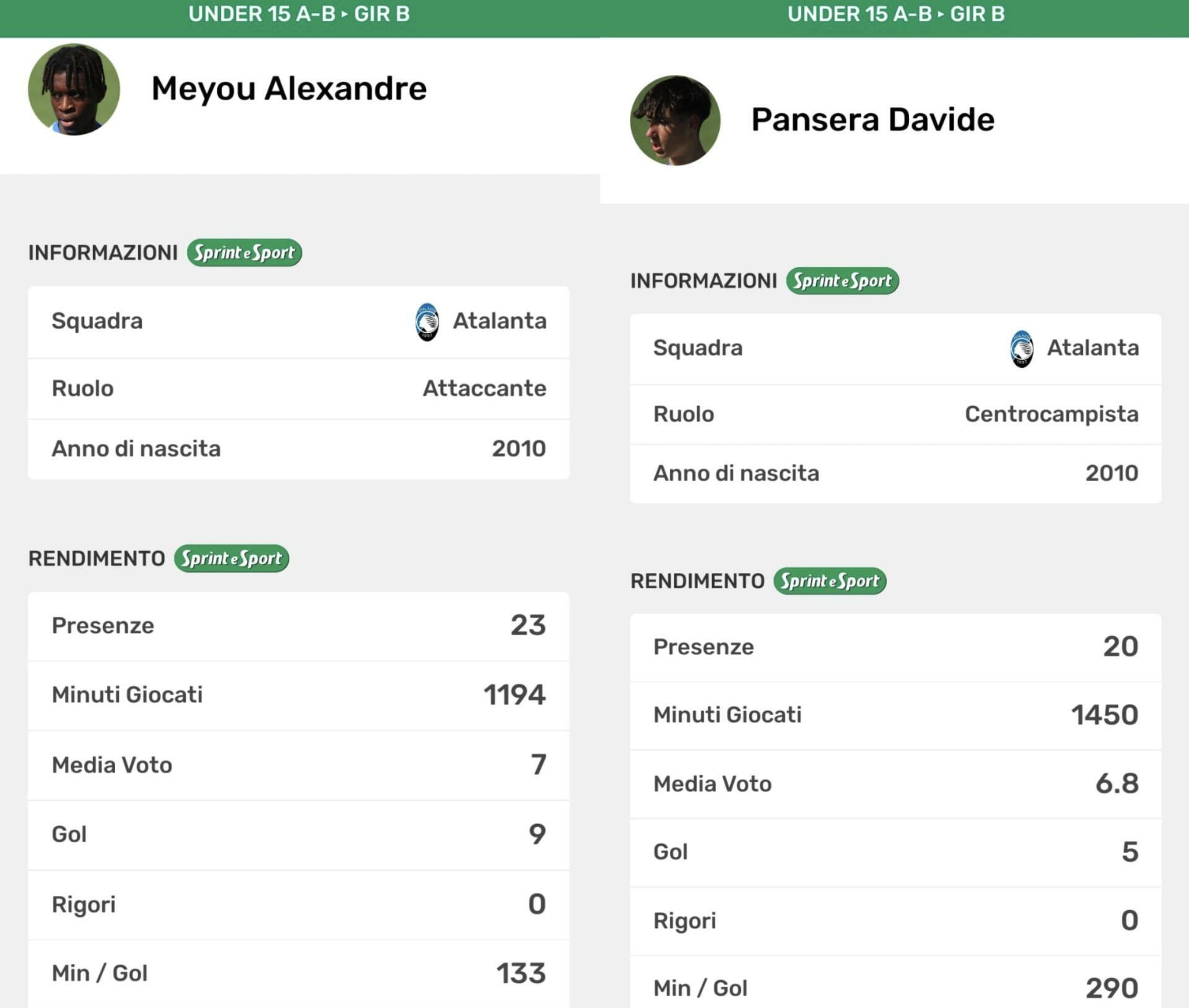
Task: Click Pansera's Media Voto 6.8 row
Action: tap(895, 784)
